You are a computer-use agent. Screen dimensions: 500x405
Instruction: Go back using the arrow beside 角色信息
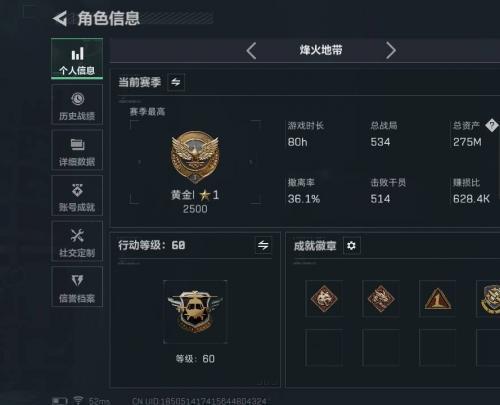click(60, 18)
